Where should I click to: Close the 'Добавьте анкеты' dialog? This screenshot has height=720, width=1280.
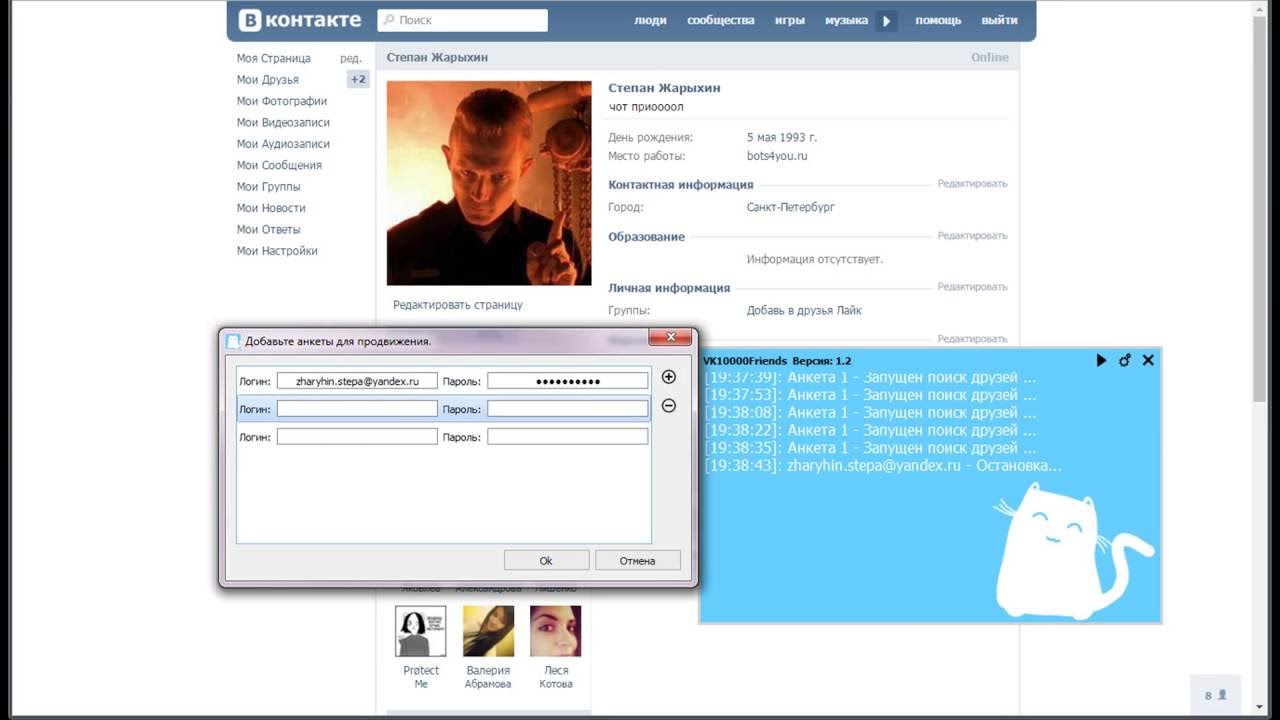671,337
